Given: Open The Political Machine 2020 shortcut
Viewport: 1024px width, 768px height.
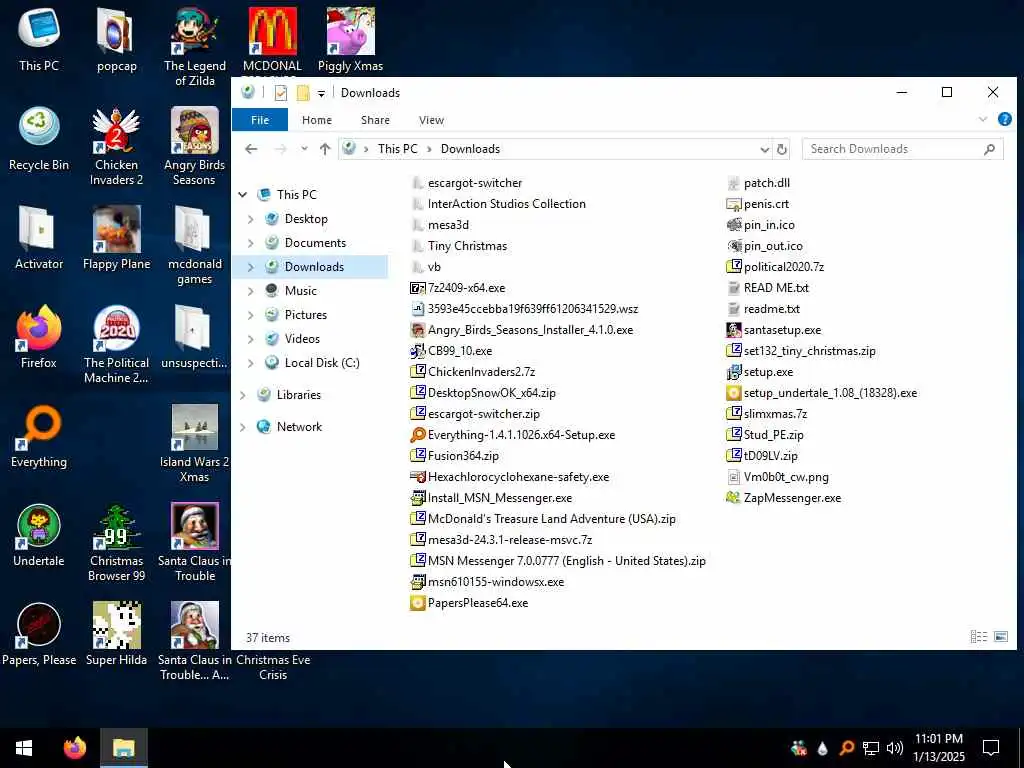Looking at the screenshot, I should (116, 344).
